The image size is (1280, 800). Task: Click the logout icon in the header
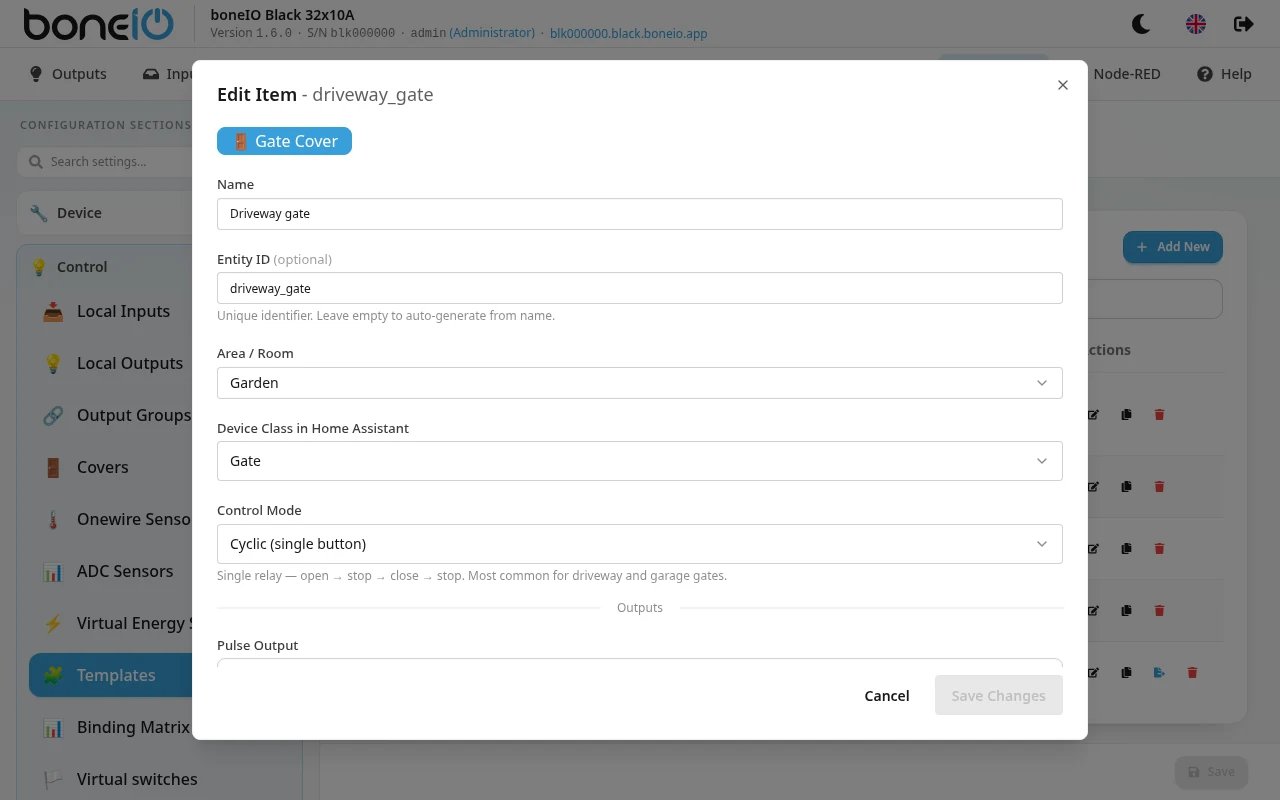coord(1243,23)
